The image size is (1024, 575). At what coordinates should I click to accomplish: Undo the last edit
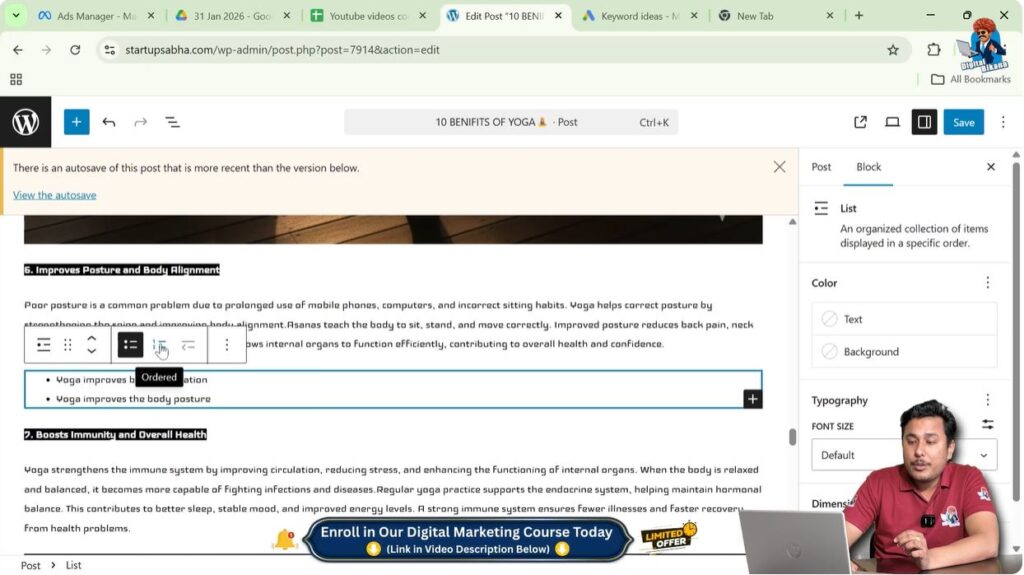coord(109,122)
